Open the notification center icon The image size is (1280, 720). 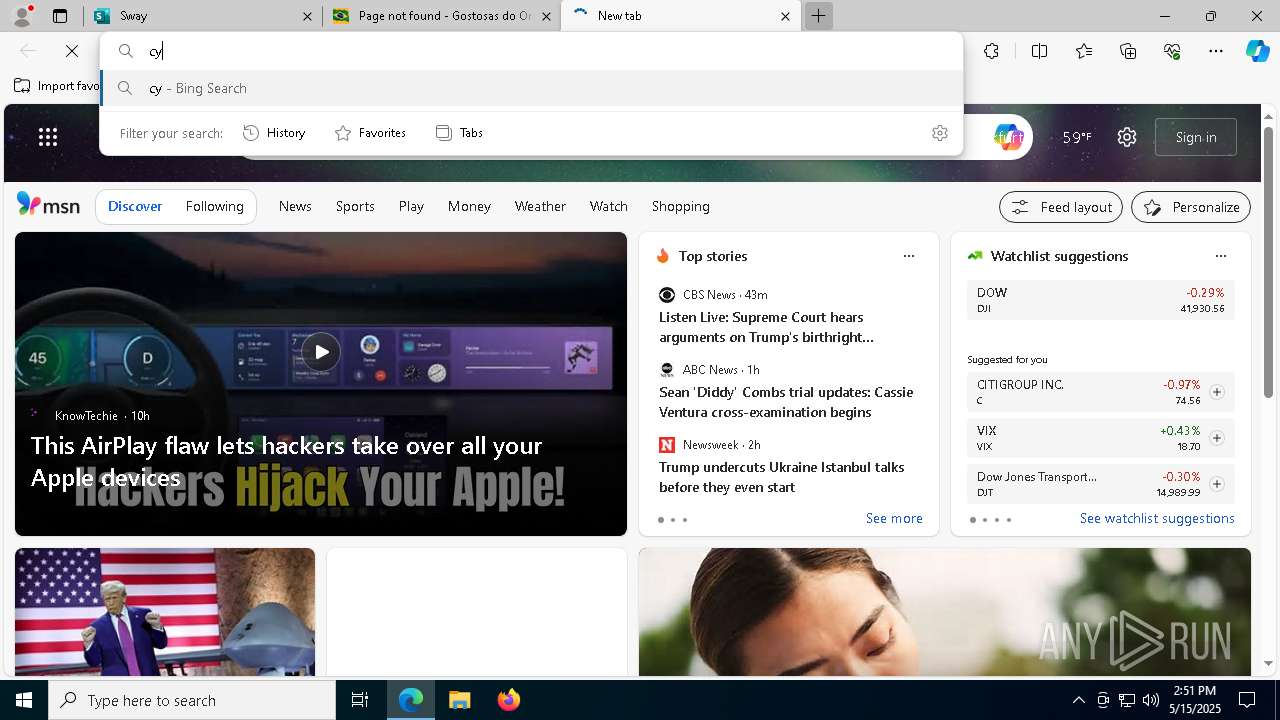point(1247,700)
